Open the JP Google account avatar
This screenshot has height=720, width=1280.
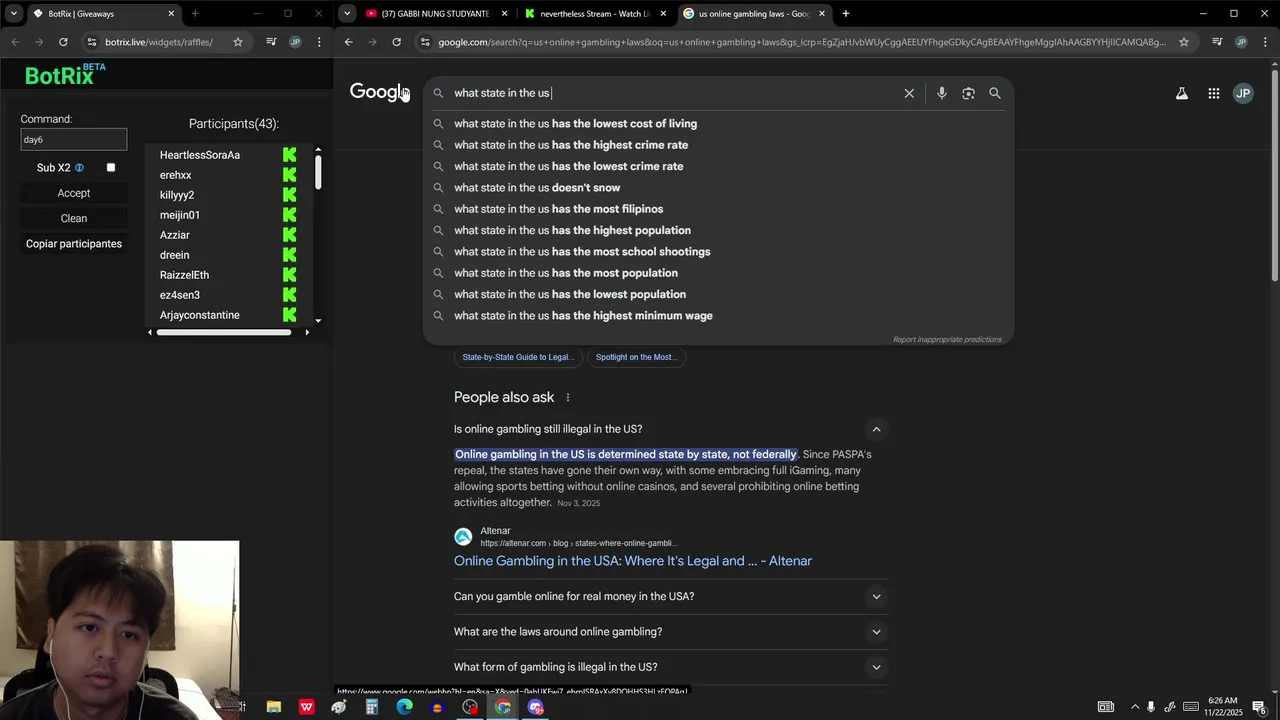click(x=1243, y=93)
